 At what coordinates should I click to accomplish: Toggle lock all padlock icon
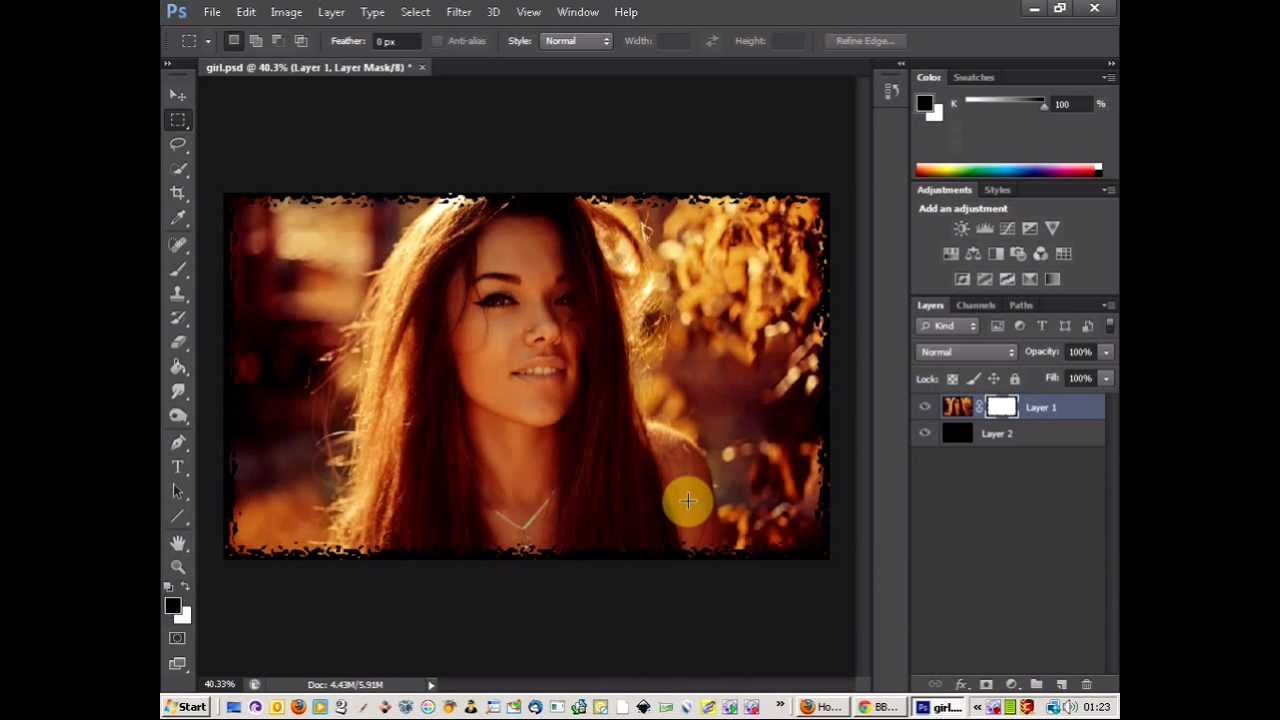1015,379
